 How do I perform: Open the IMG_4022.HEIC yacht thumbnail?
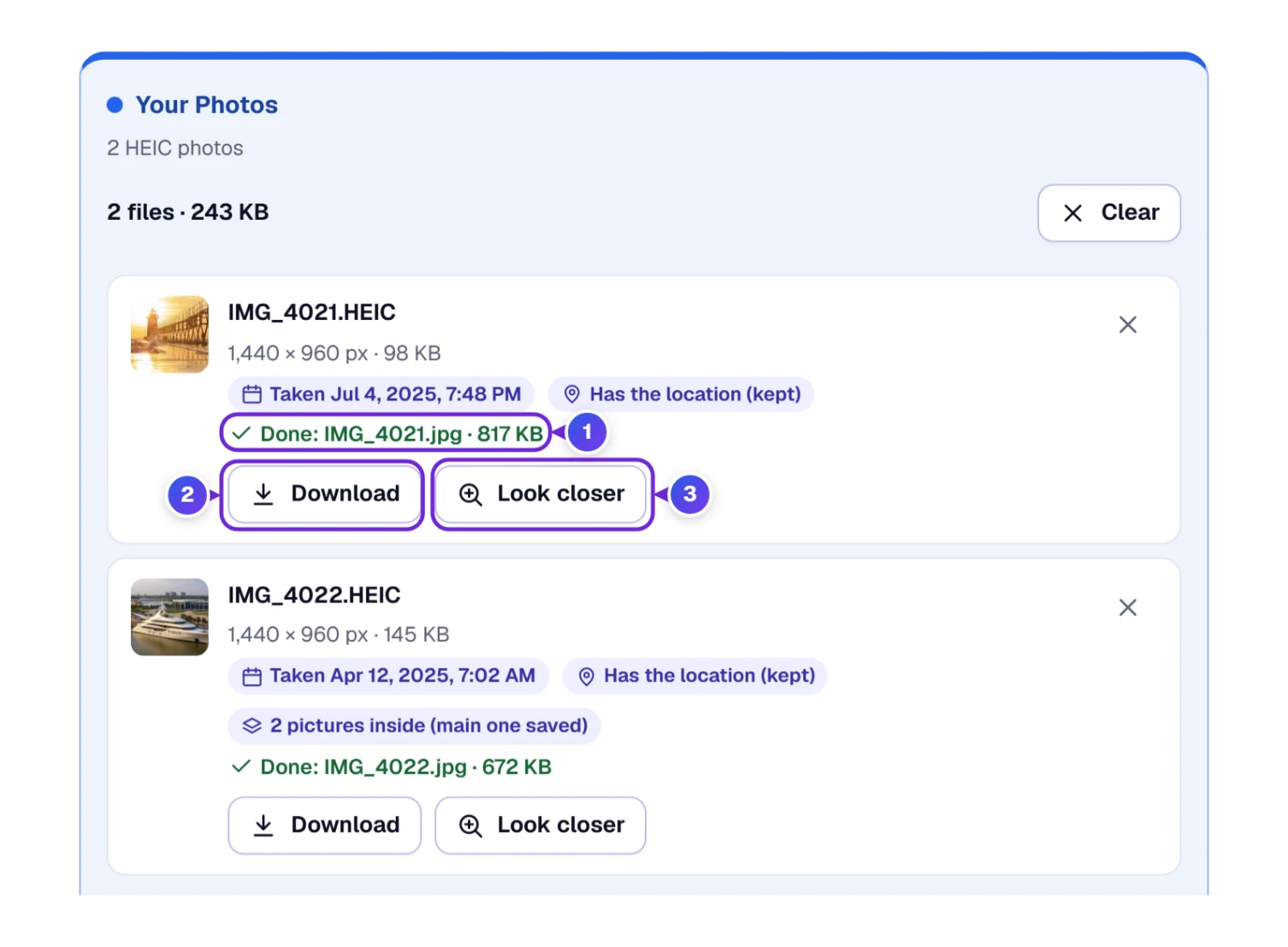tap(169, 617)
